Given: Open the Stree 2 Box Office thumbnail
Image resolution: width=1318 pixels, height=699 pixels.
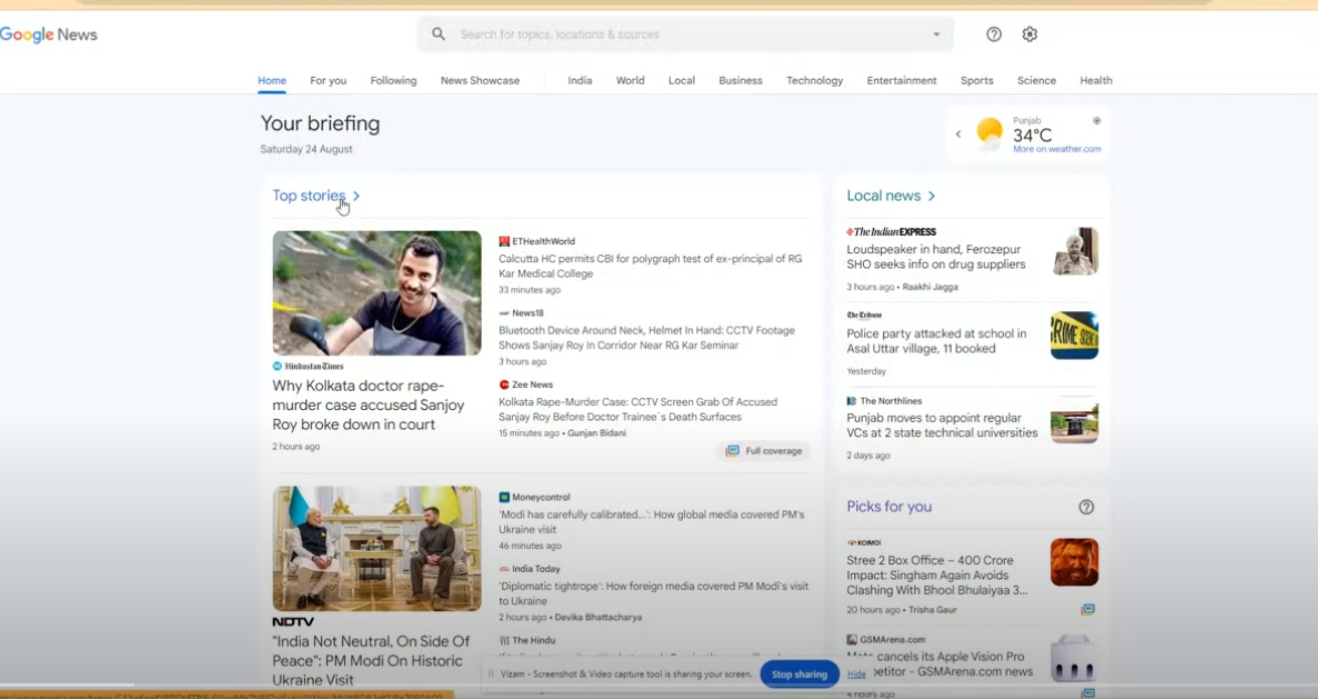Looking at the screenshot, I should coord(1075,562).
